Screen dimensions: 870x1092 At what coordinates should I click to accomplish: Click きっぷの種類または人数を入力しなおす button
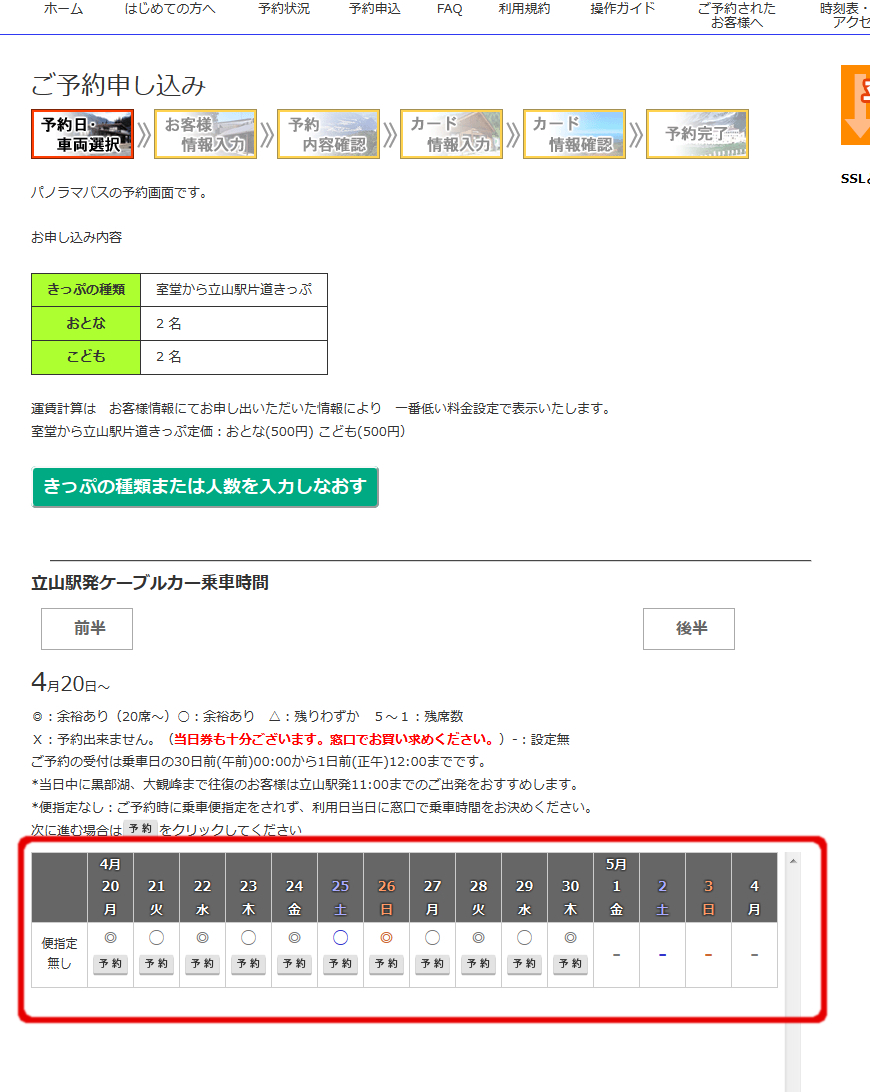pos(205,487)
